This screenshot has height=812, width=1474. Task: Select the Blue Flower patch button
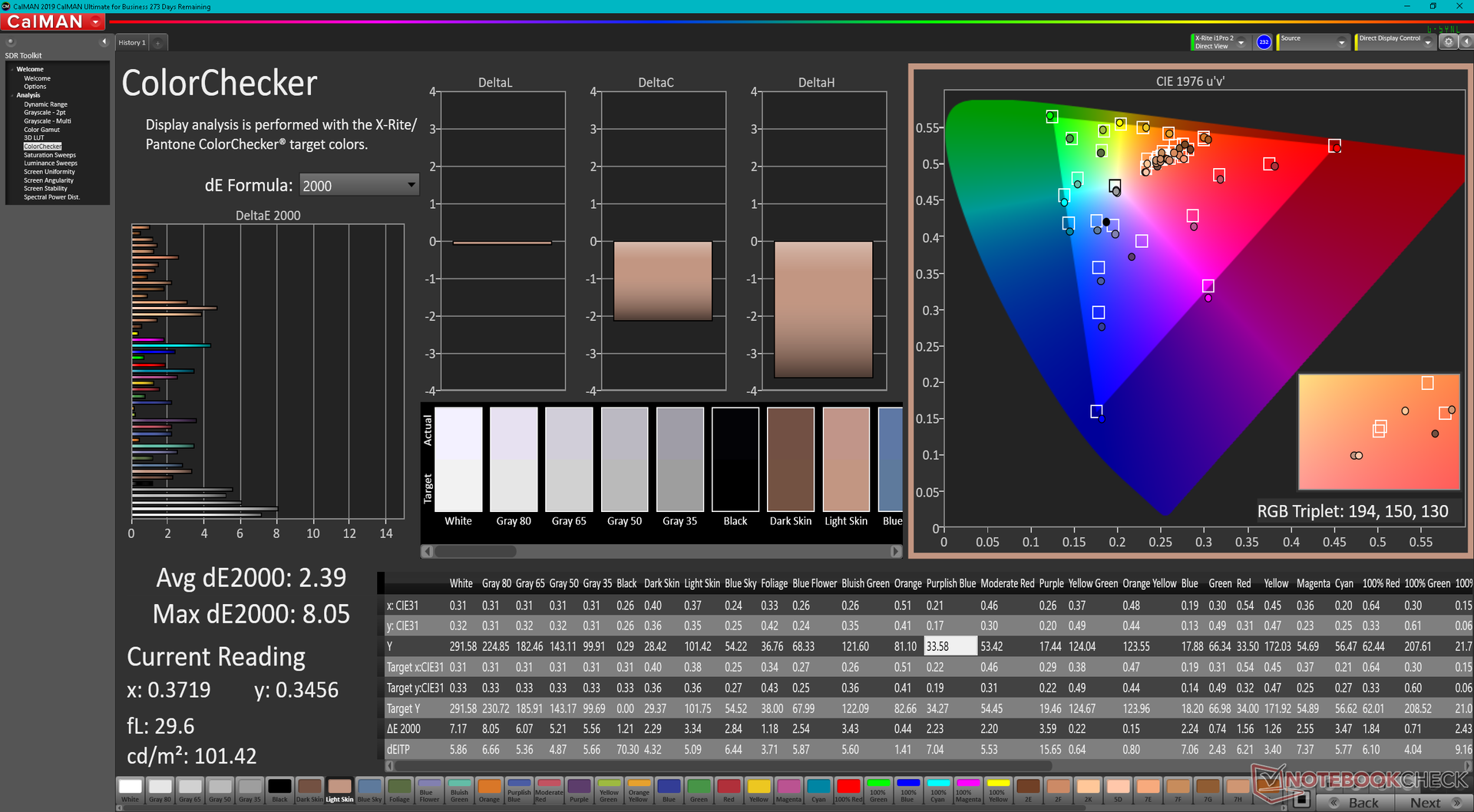coord(429,791)
